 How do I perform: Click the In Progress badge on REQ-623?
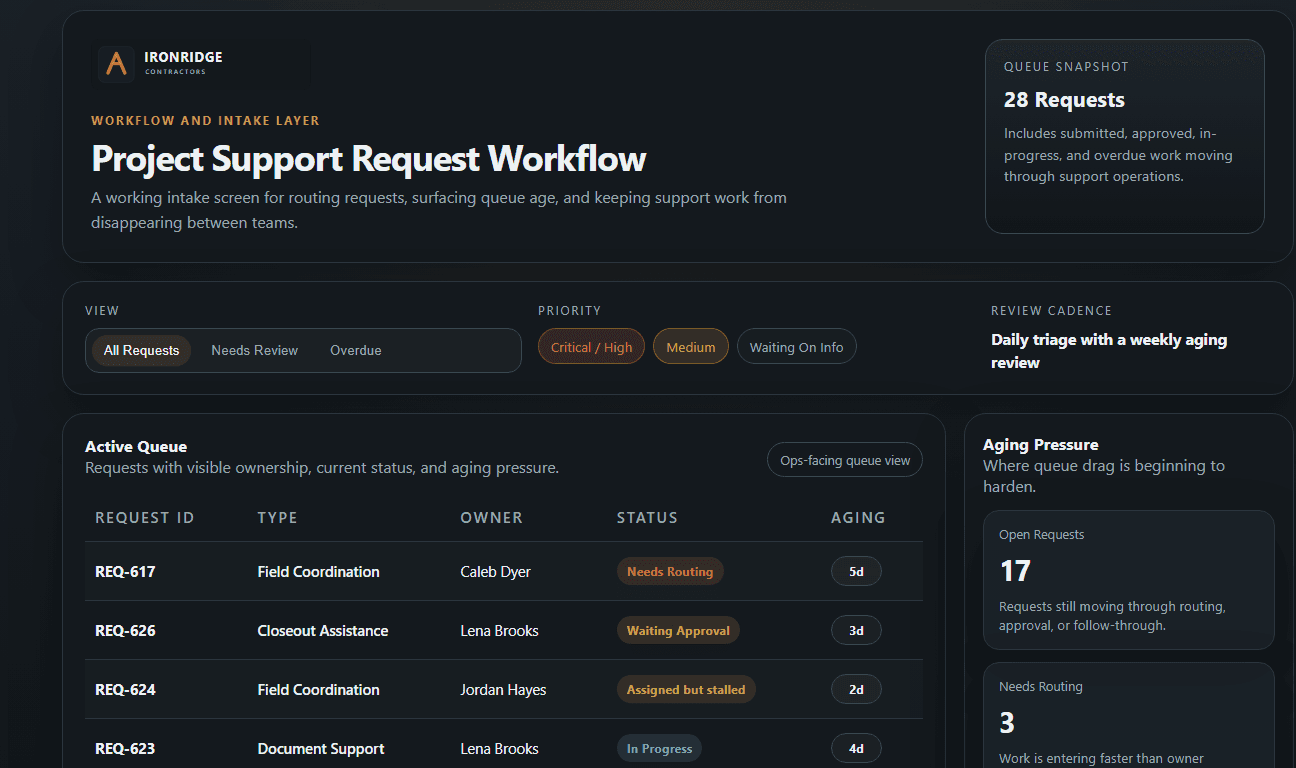point(659,748)
